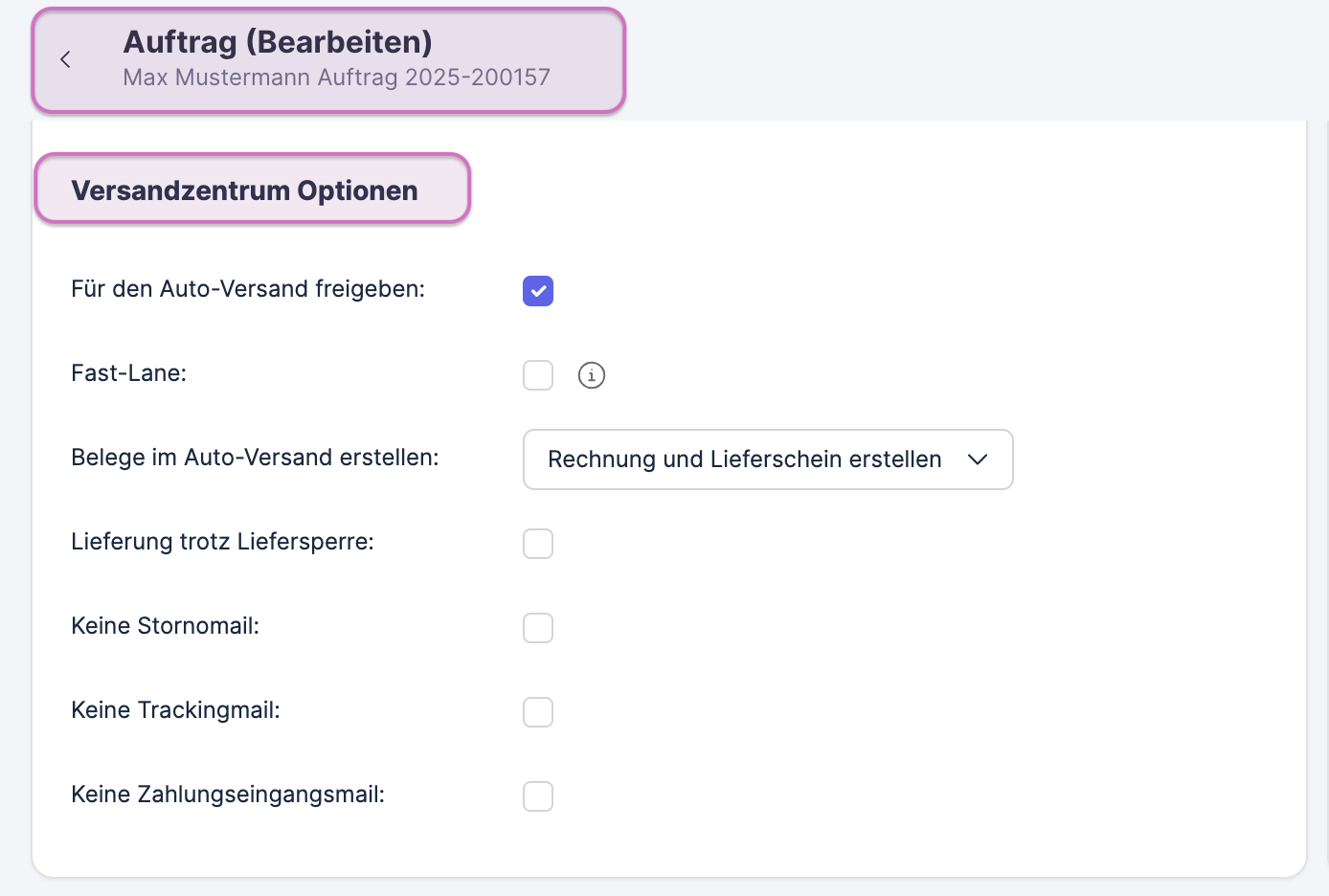Image resolution: width=1329 pixels, height=896 pixels.
Task: Click the Fast-Lane info icon
Action: pyautogui.click(x=592, y=375)
